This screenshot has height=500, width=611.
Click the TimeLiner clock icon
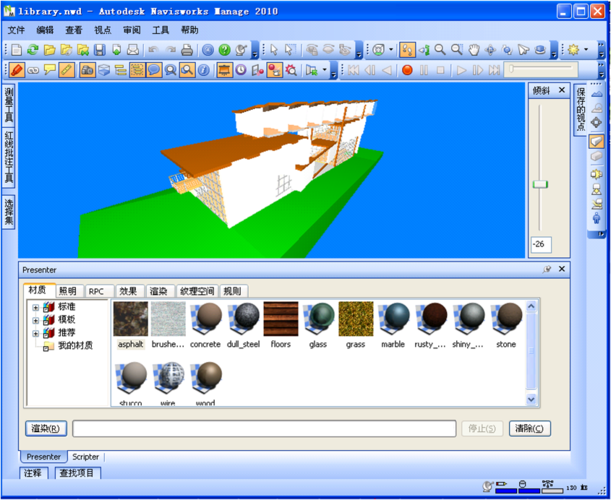click(241, 70)
